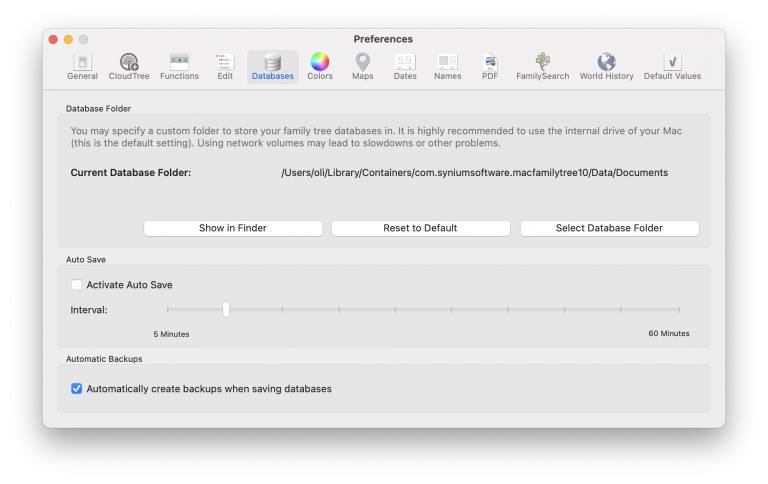Click the current database folder path text
Image resolution: width=768 pixels, height=484 pixels.
pyautogui.click(x=474, y=172)
